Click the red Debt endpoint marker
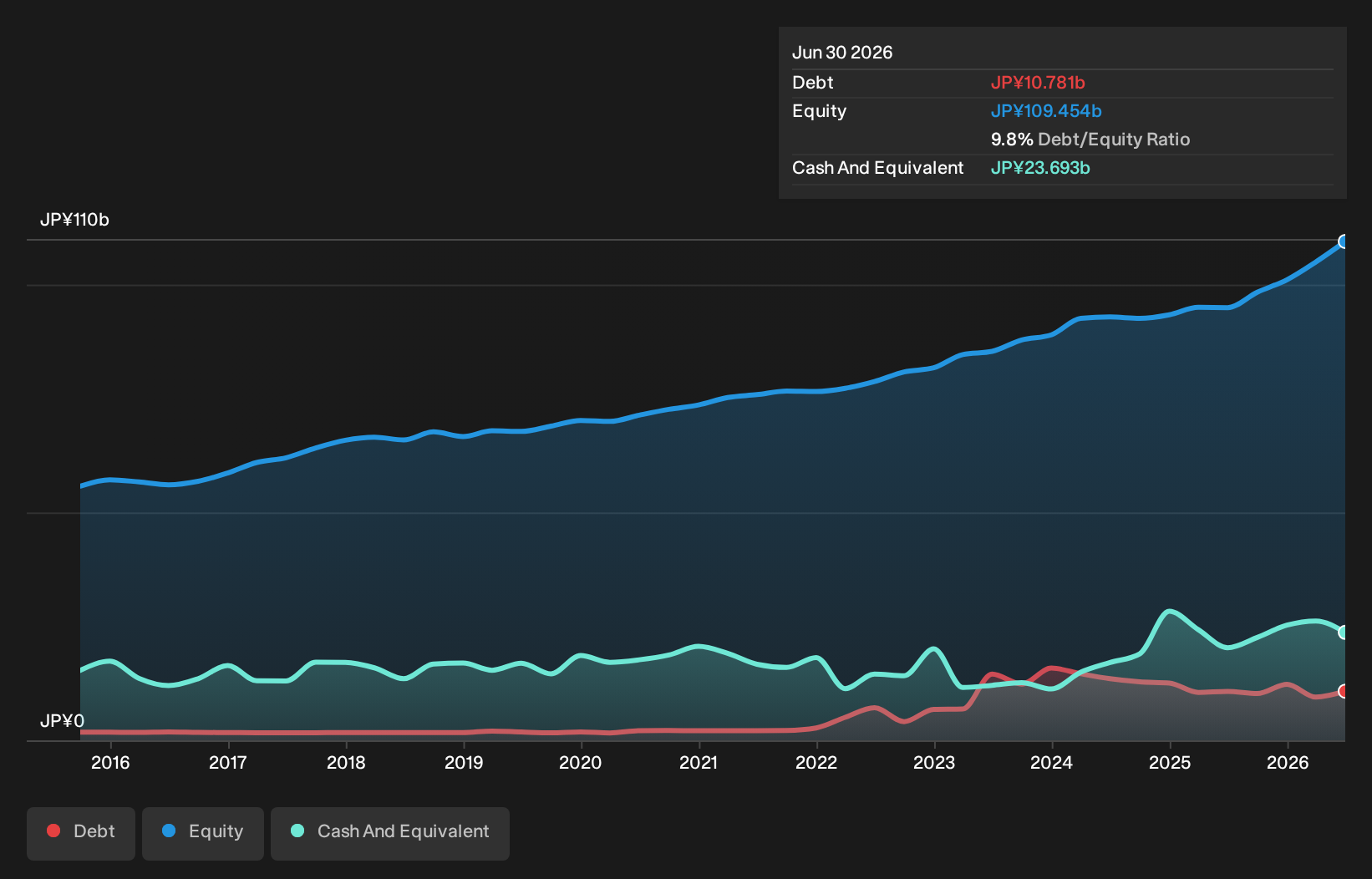The width and height of the screenshot is (1372, 879). point(1344,691)
